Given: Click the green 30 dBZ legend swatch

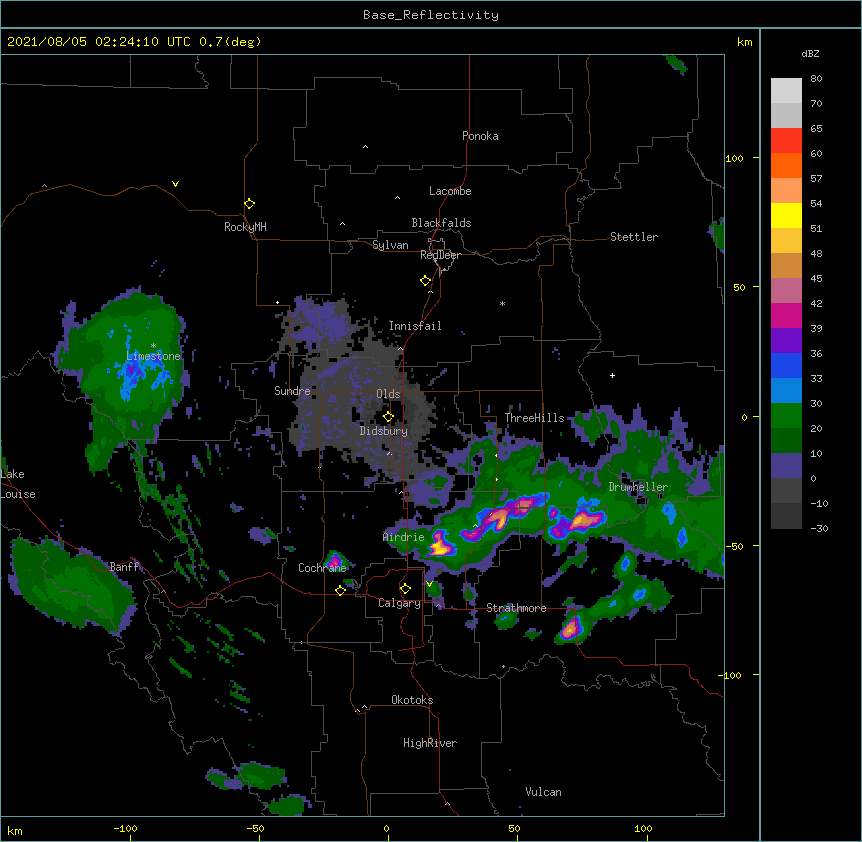Looking at the screenshot, I should pos(786,416).
